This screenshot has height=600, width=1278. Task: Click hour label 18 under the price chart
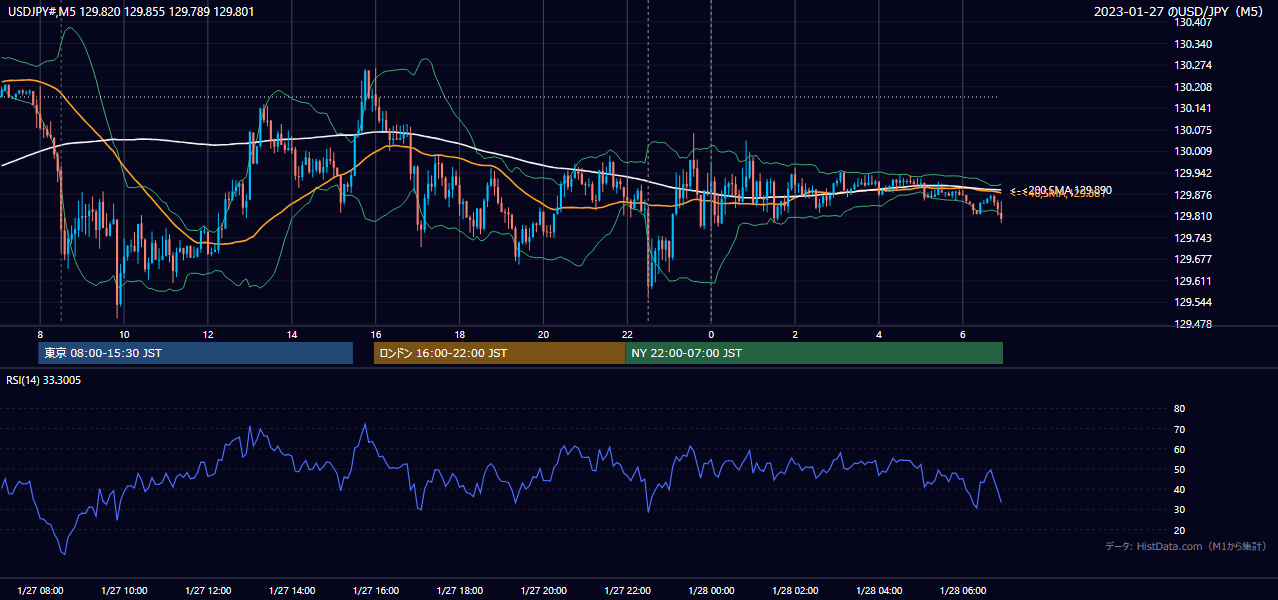pyautogui.click(x=460, y=334)
